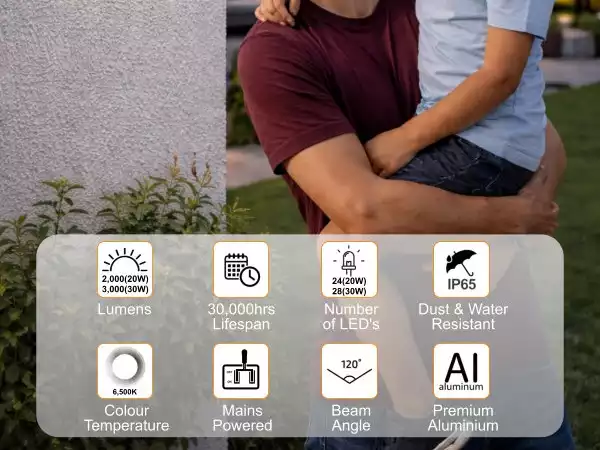Select the 30,000hrs calendar clock icon

[241, 269]
